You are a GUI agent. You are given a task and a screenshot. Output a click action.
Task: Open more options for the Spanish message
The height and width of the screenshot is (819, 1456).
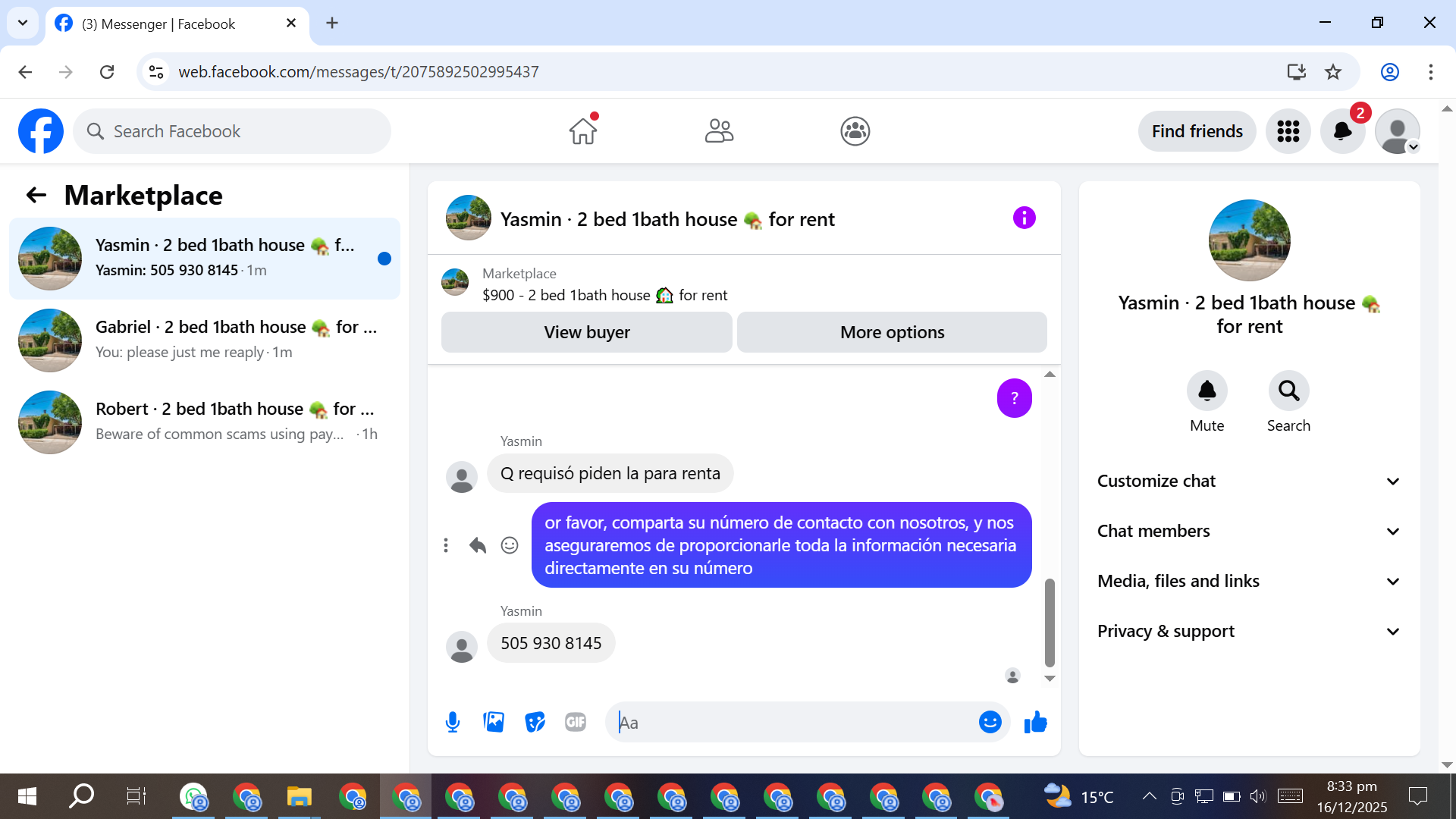click(446, 545)
